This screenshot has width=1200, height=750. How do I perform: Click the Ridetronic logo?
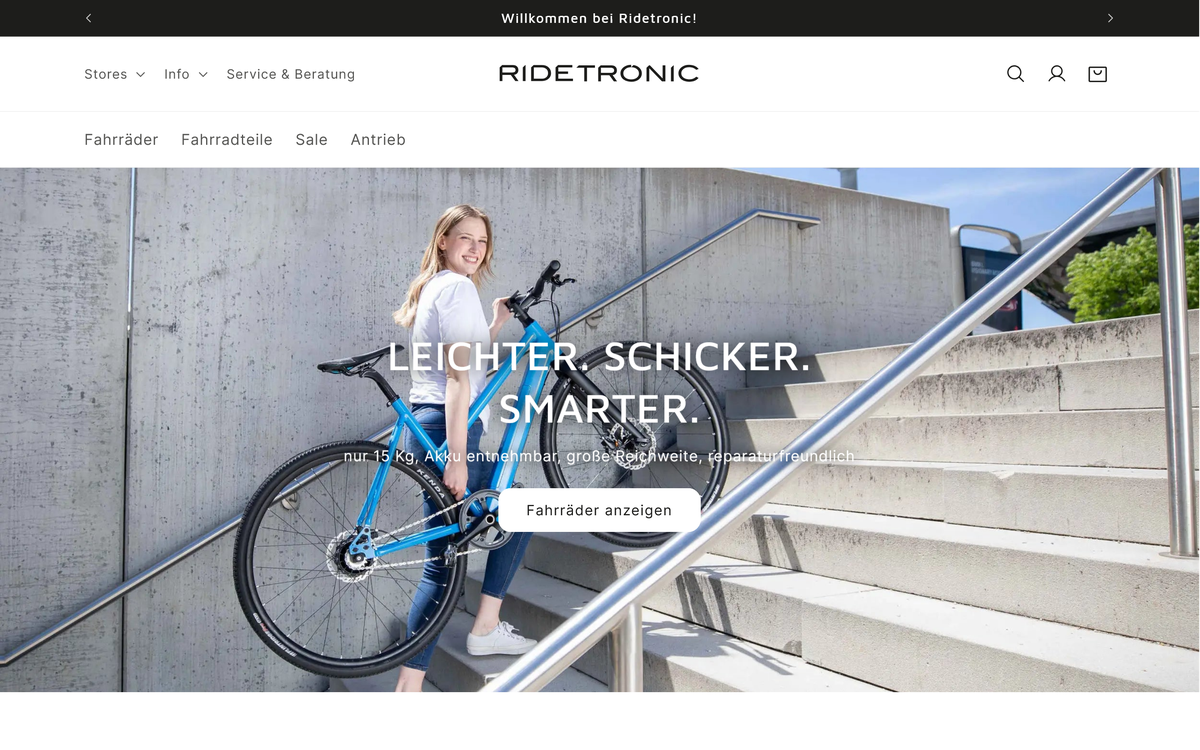[599, 73]
